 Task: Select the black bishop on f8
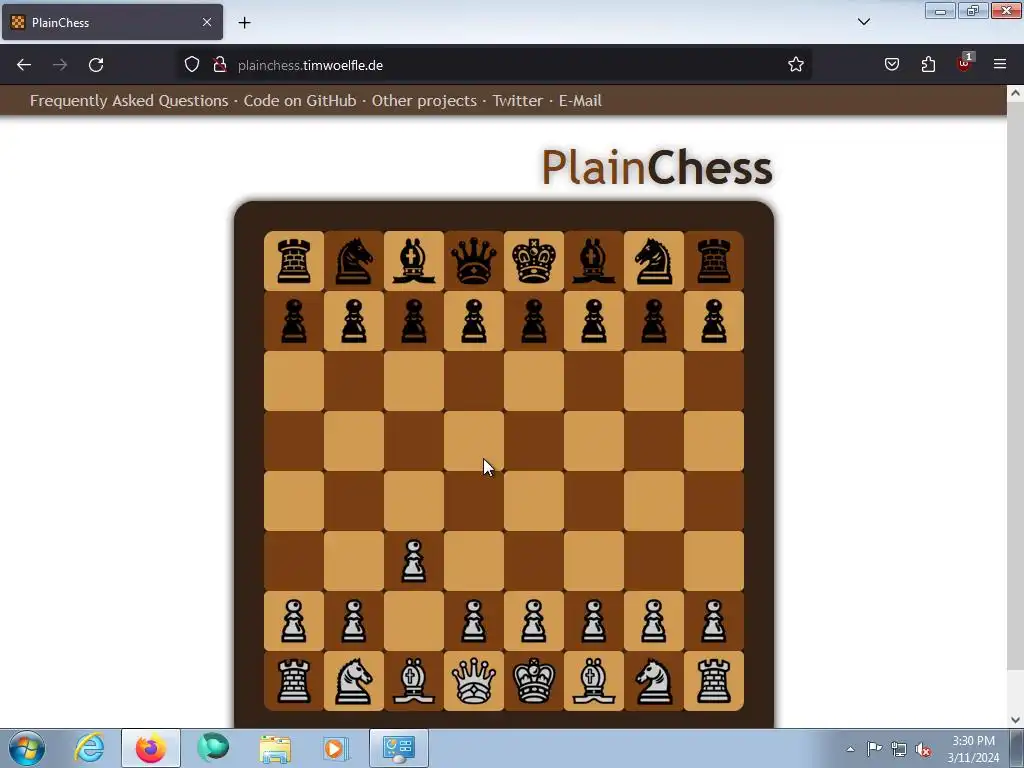click(594, 261)
